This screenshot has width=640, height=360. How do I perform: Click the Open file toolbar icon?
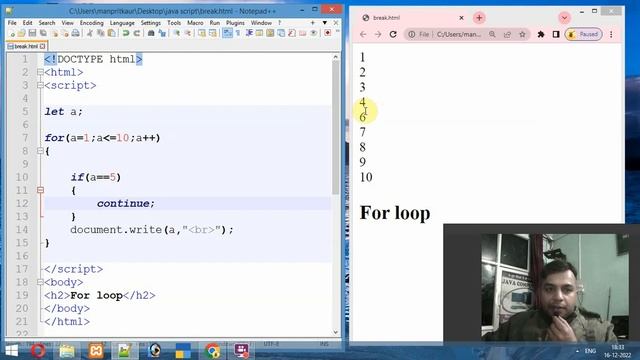coord(22,33)
